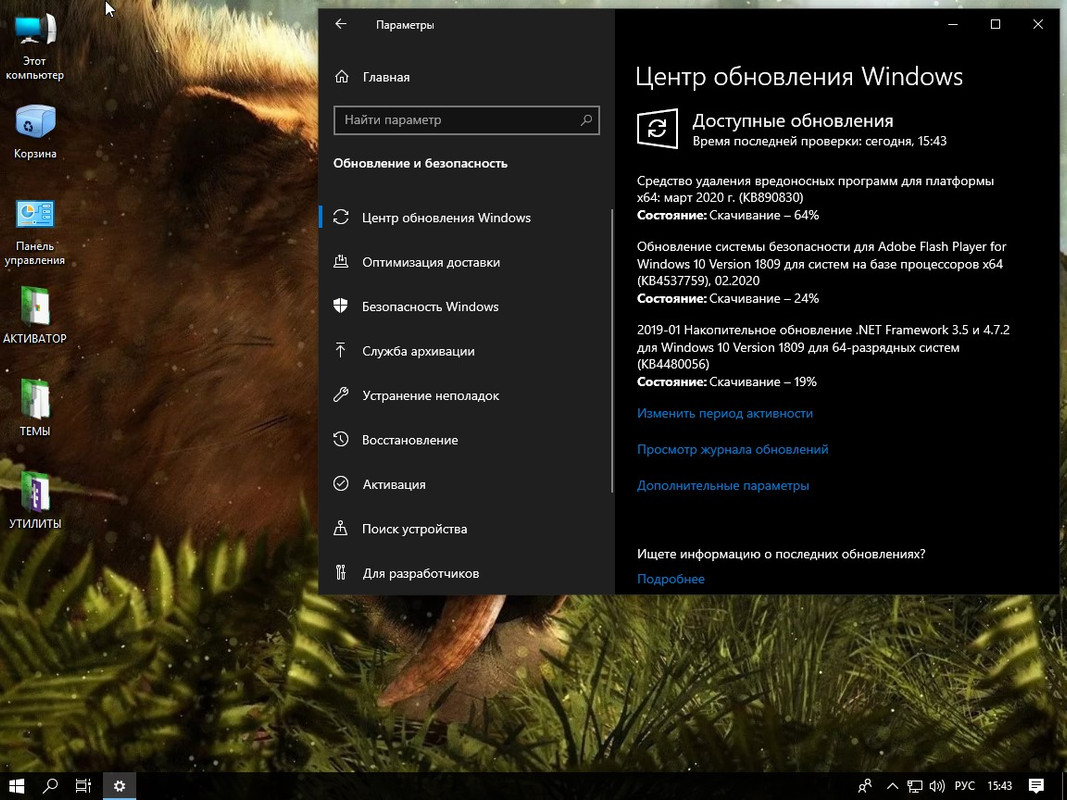Click the recovery clock icon
This screenshot has height=800, width=1067.
point(341,439)
